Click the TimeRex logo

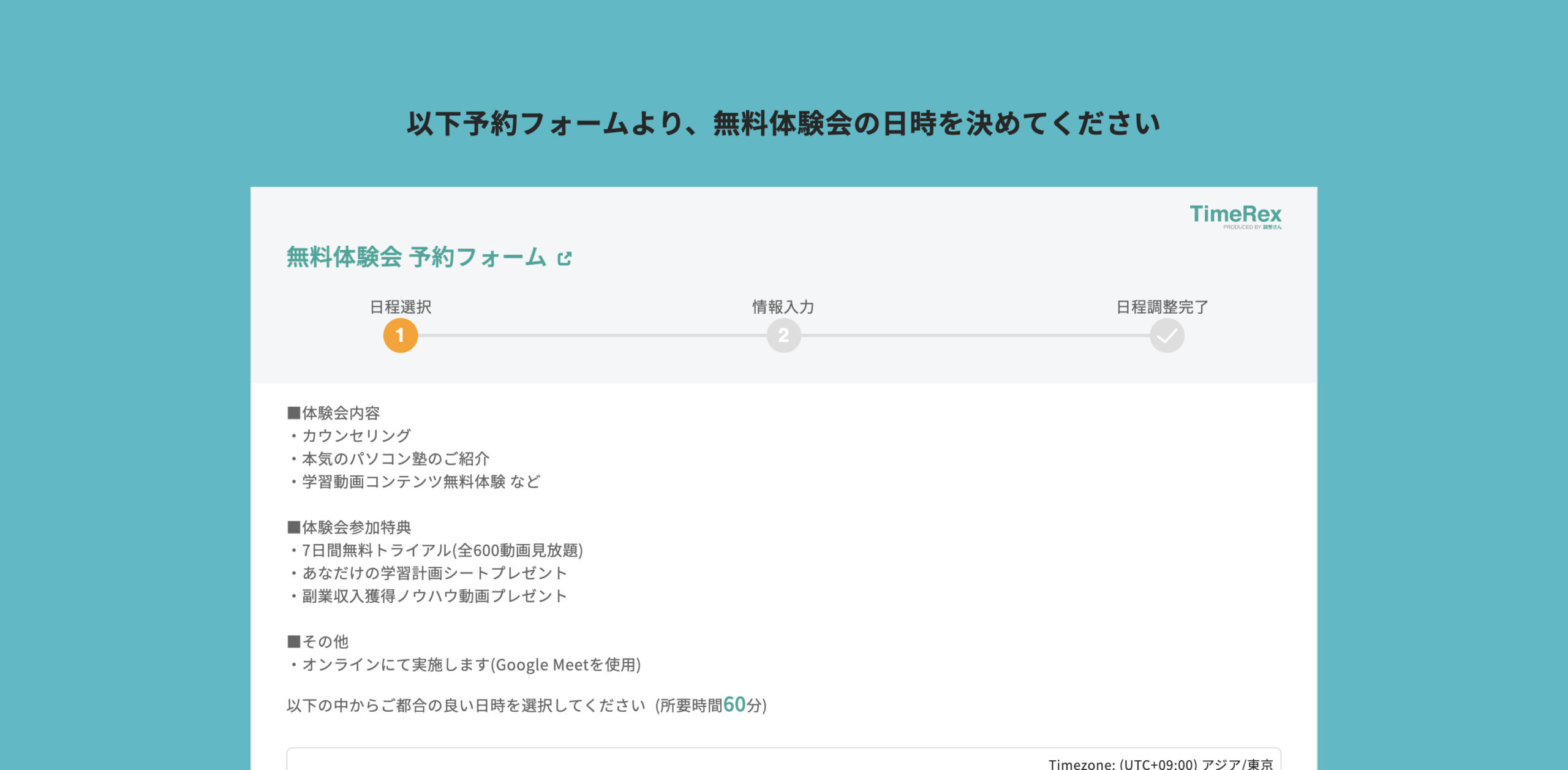(x=1235, y=217)
